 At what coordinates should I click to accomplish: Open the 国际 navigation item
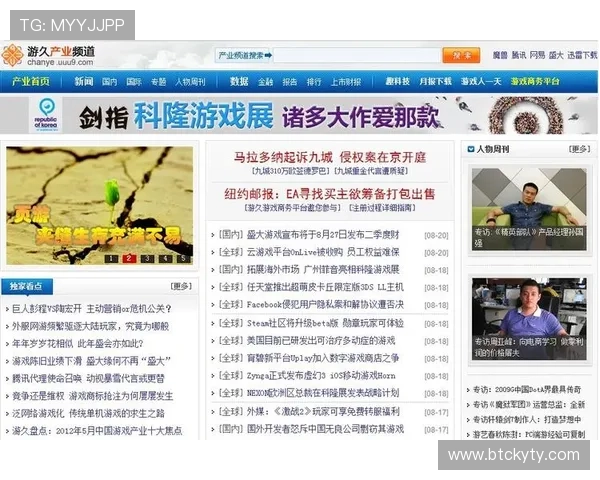click(134, 82)
